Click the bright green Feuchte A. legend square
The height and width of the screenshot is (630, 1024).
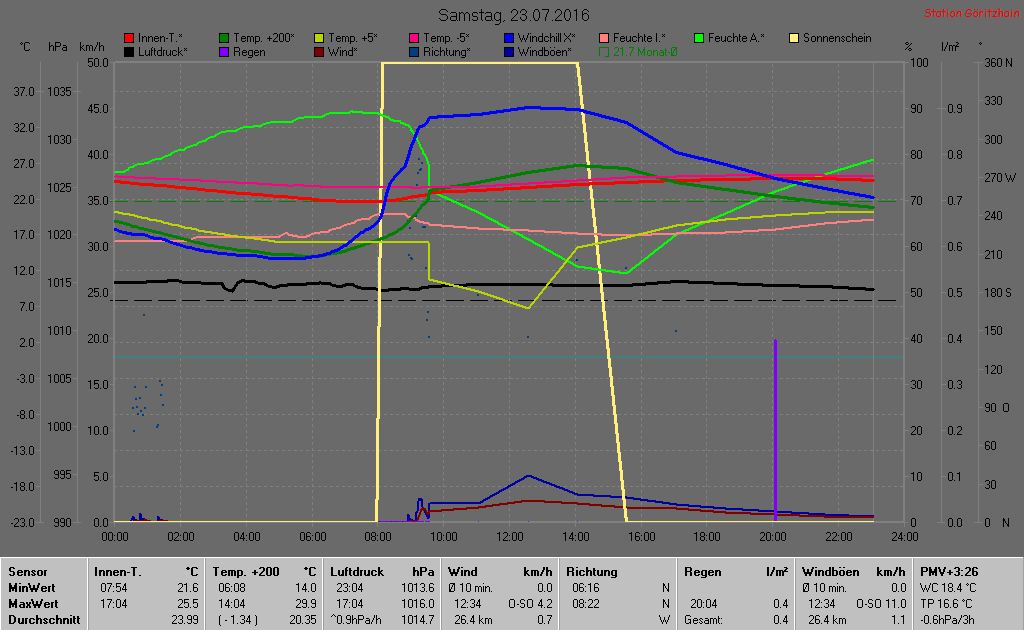(x=699, y=38)
